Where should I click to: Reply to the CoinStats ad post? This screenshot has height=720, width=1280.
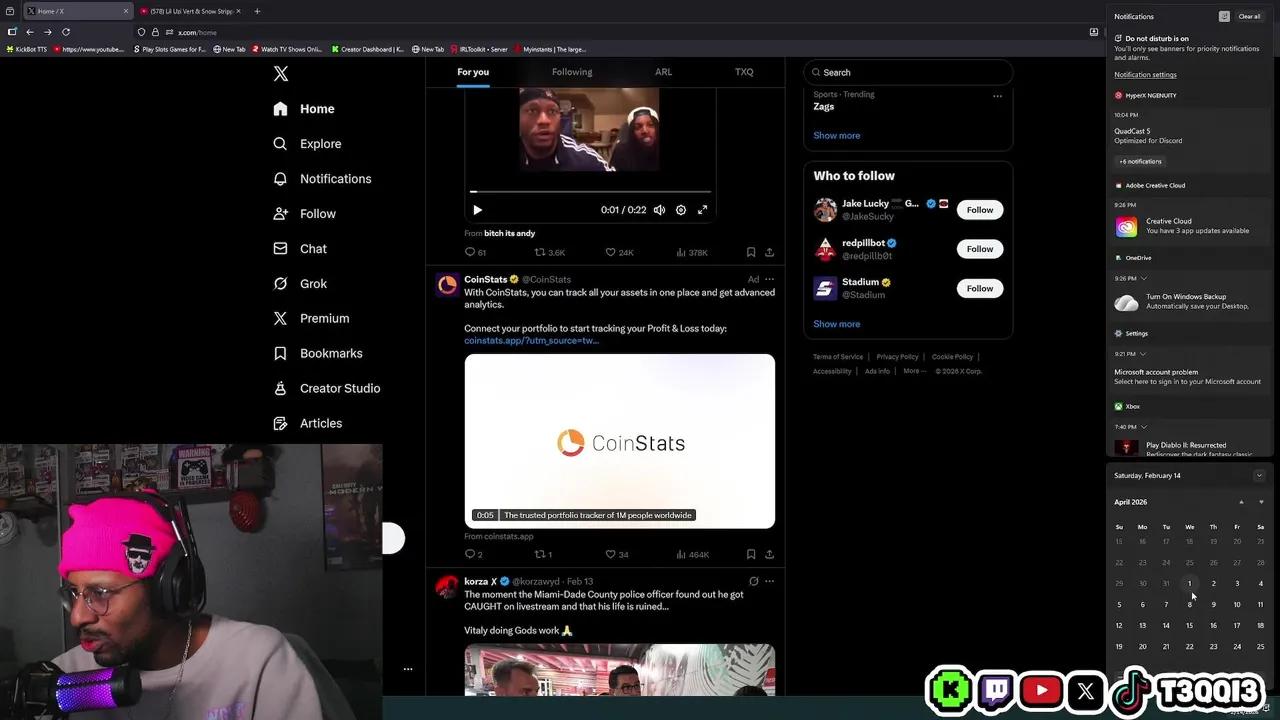(473, 554)
